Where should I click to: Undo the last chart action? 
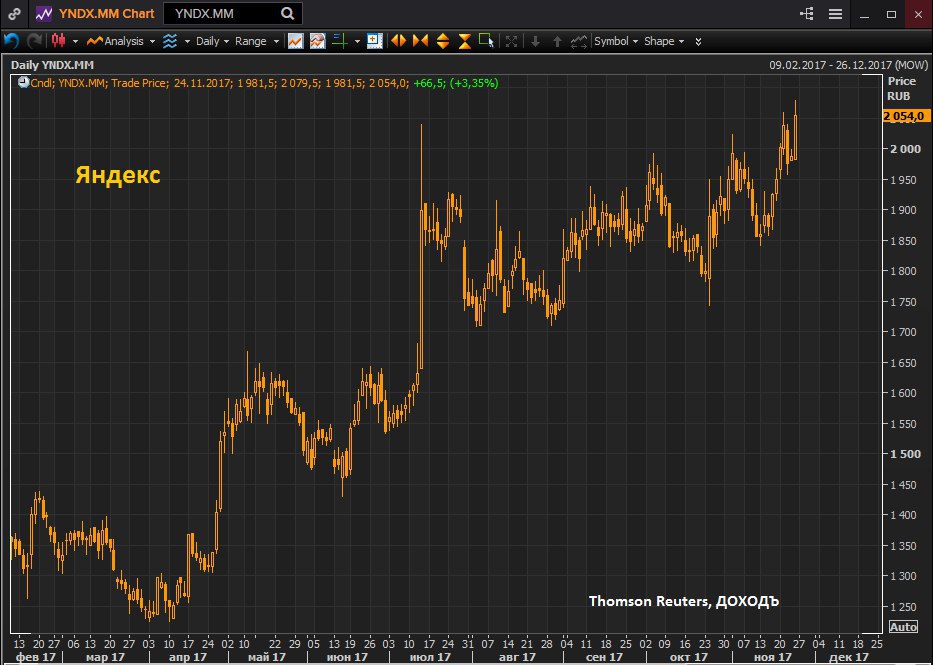coord(12,41)
